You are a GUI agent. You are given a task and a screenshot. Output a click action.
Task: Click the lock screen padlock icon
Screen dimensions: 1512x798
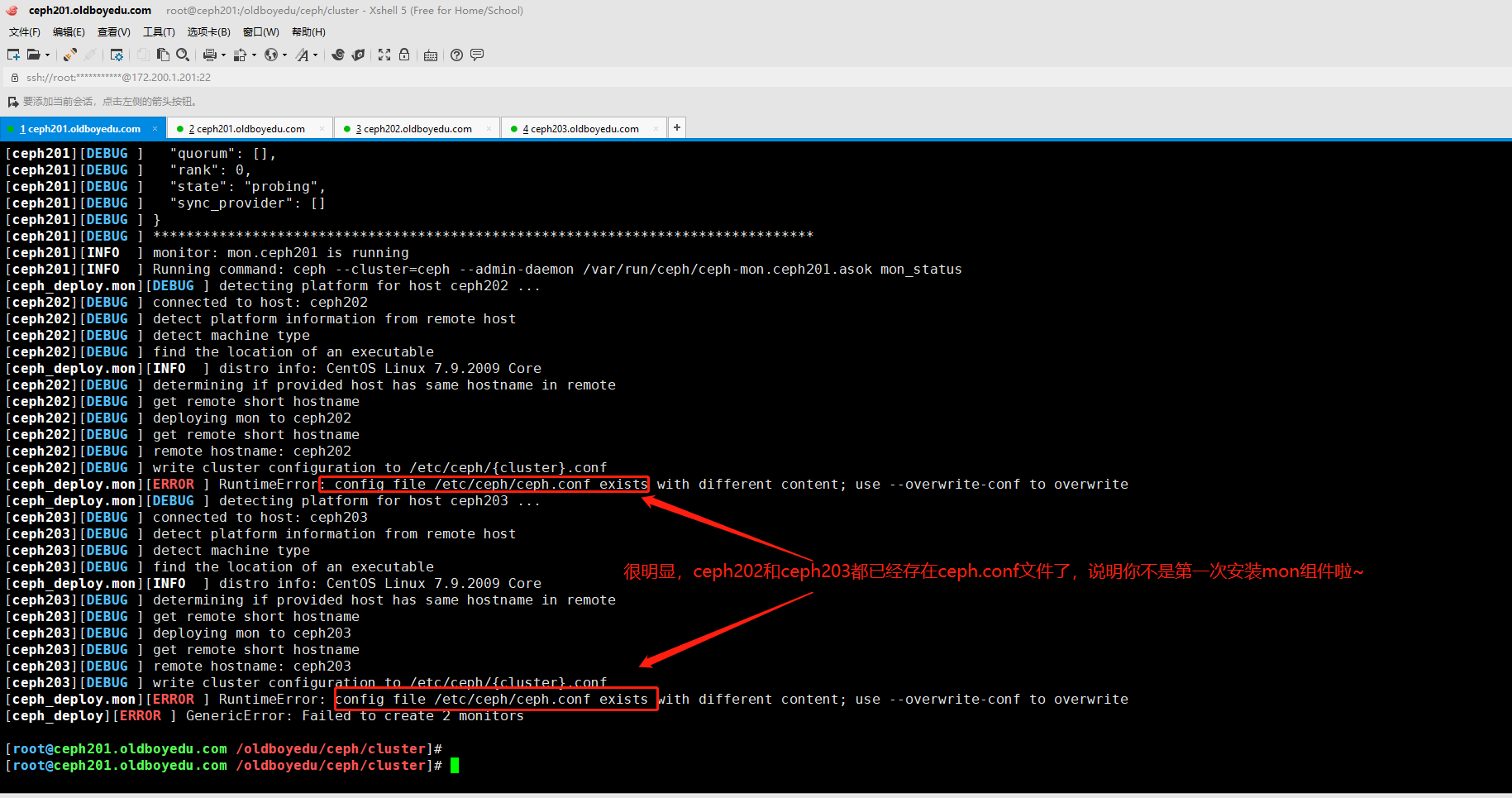point(404,55)
